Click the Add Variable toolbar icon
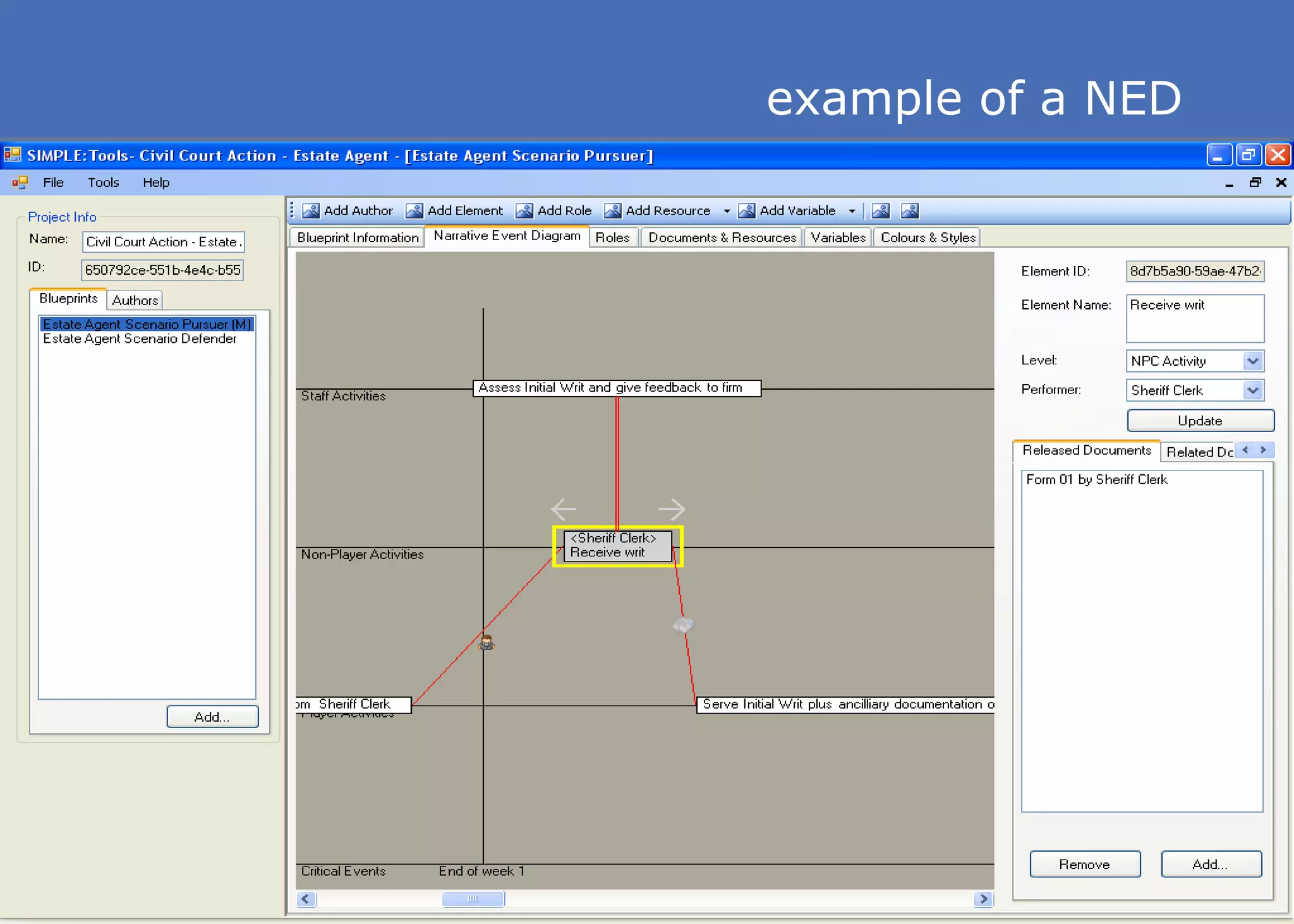Screen dimensions: 1294x924 747,211
